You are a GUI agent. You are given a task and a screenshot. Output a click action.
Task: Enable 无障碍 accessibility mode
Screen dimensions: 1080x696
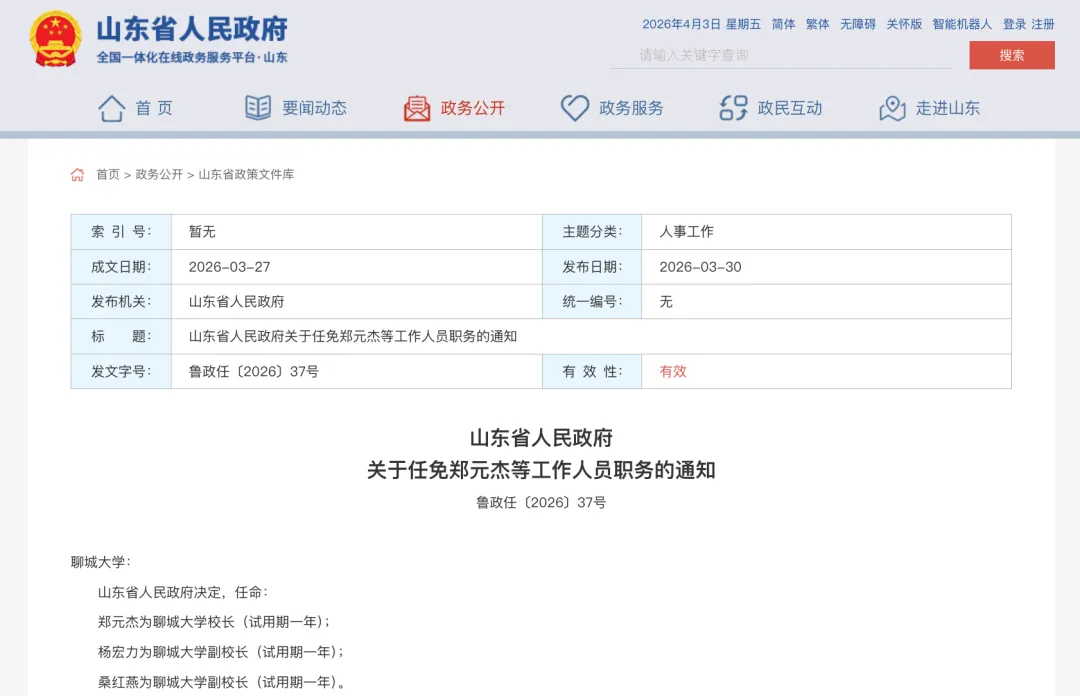tap(857, 24)
